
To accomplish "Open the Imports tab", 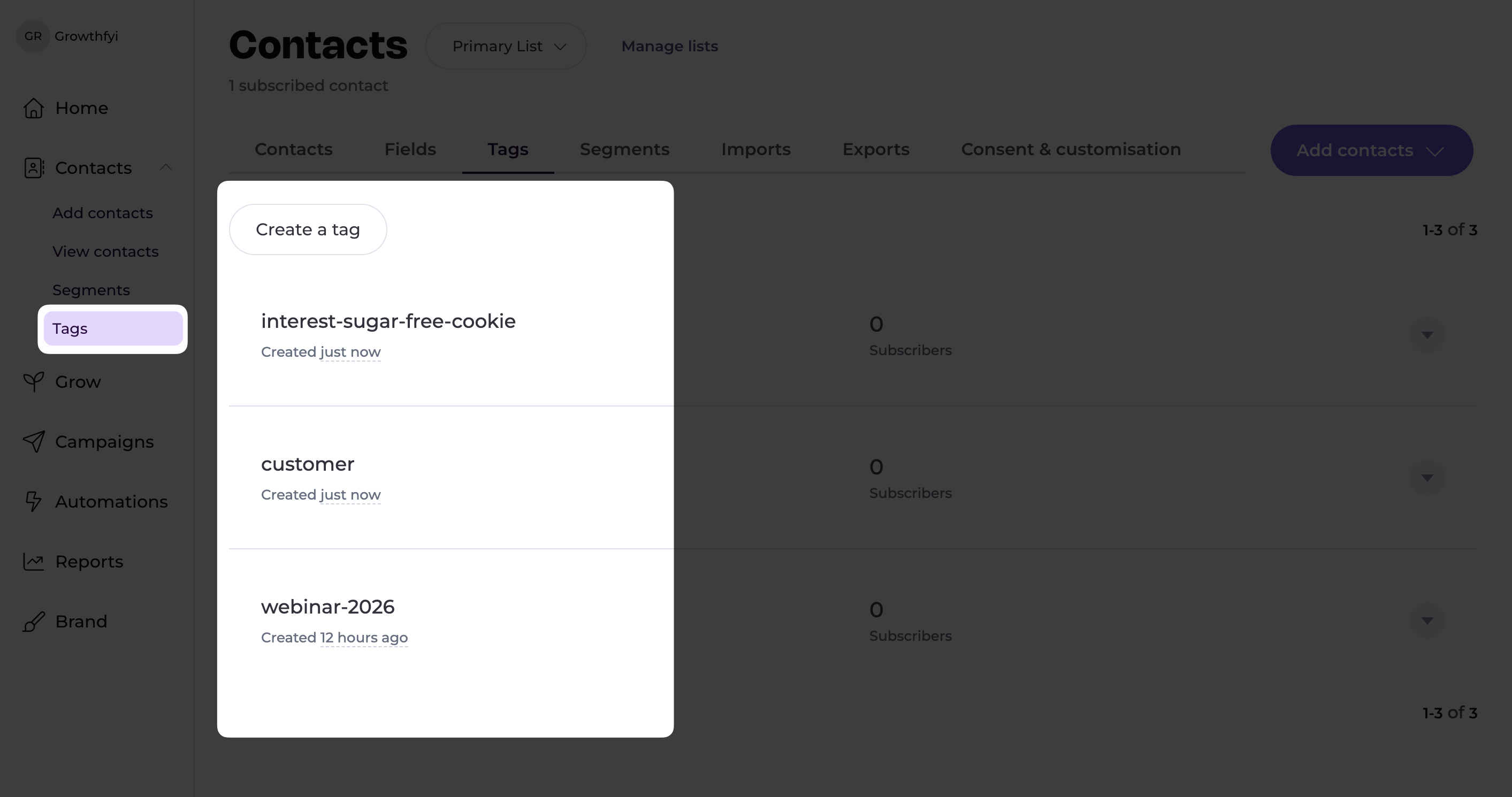I will click(756, 150).
